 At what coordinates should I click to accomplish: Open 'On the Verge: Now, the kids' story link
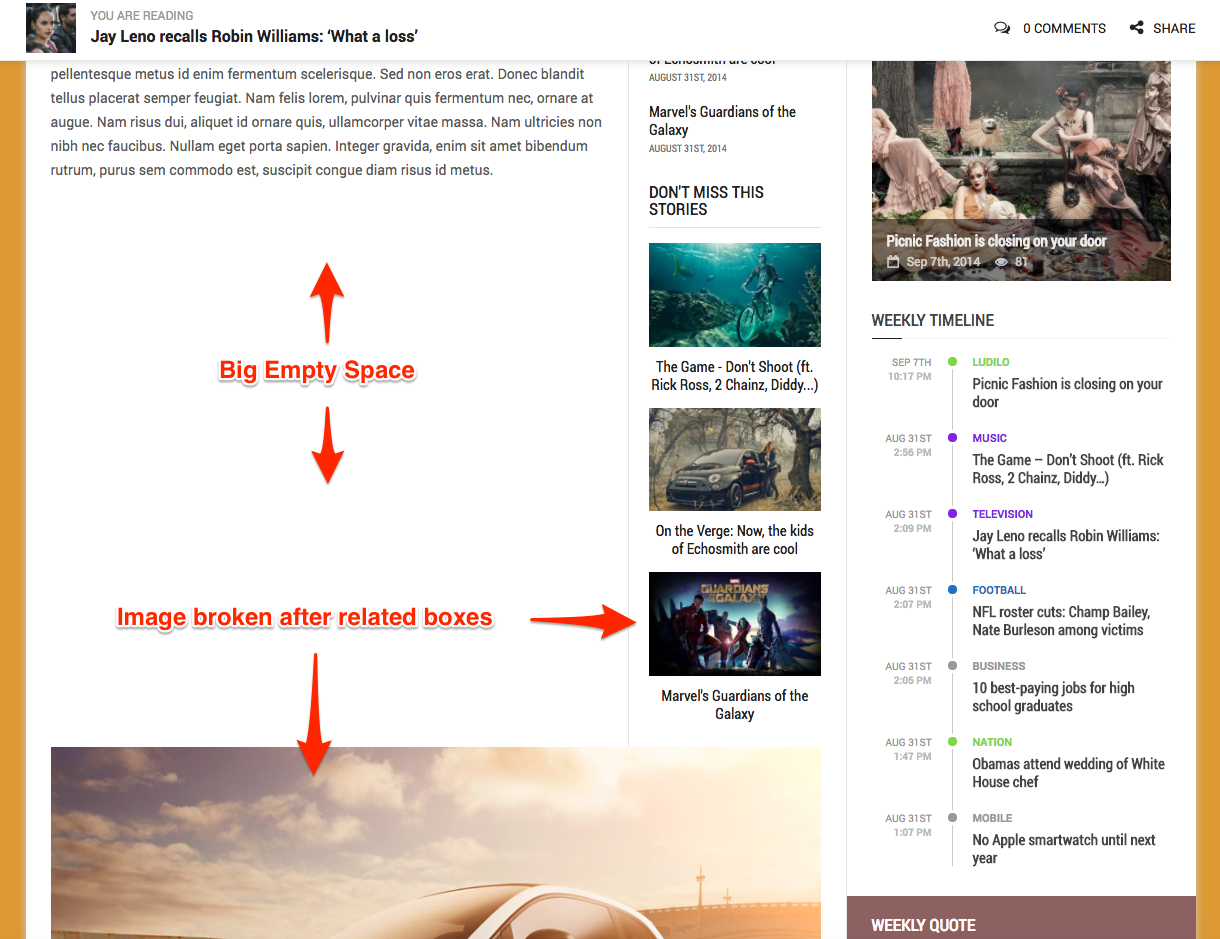pos(735,540)
